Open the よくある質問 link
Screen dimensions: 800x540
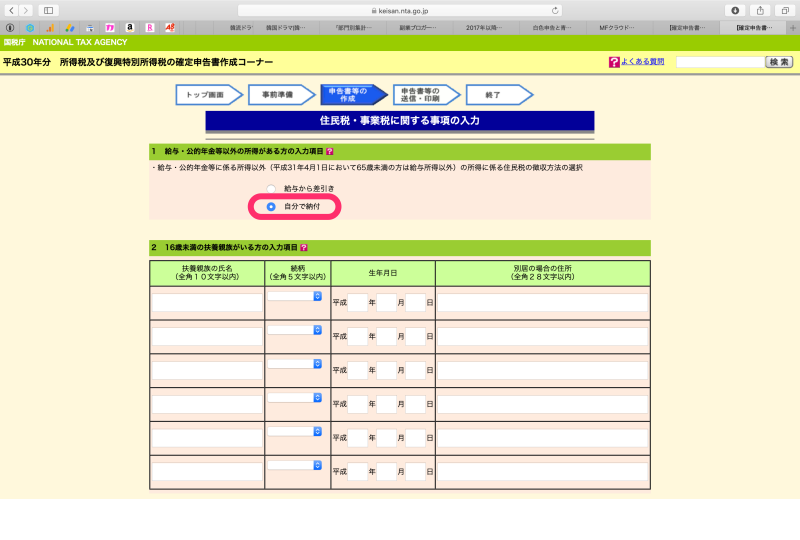(x=641, y=62)
